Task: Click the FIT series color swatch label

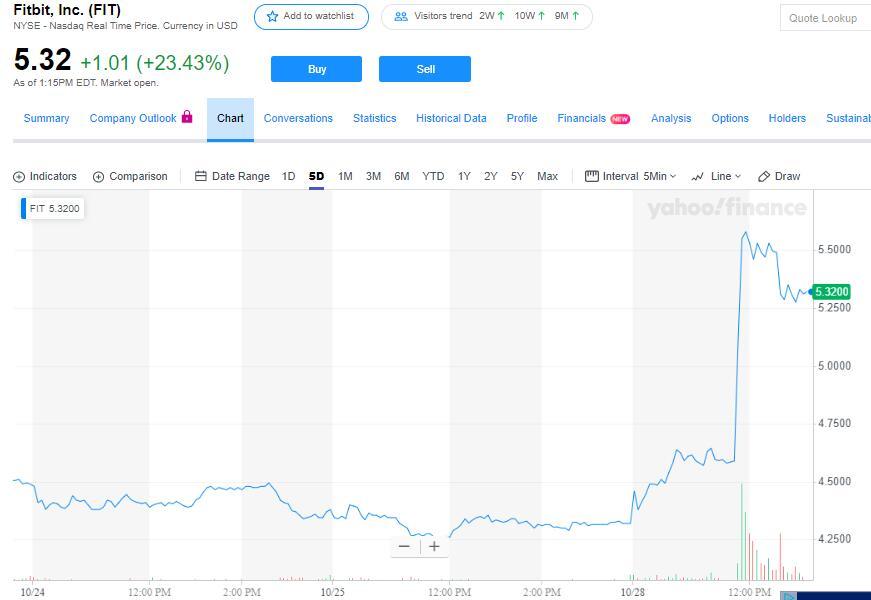Action: click(52, 208)
